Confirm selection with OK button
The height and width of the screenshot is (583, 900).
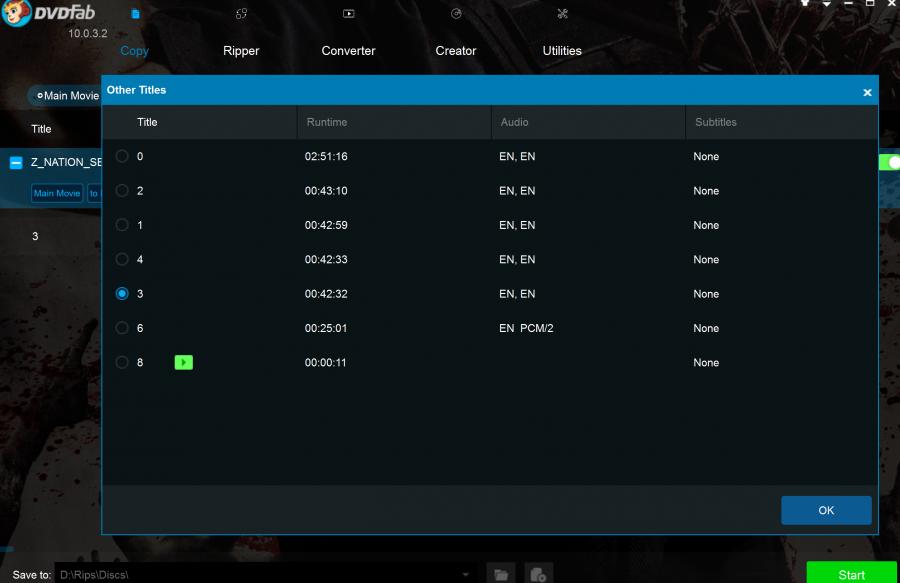tap(826, 510)
